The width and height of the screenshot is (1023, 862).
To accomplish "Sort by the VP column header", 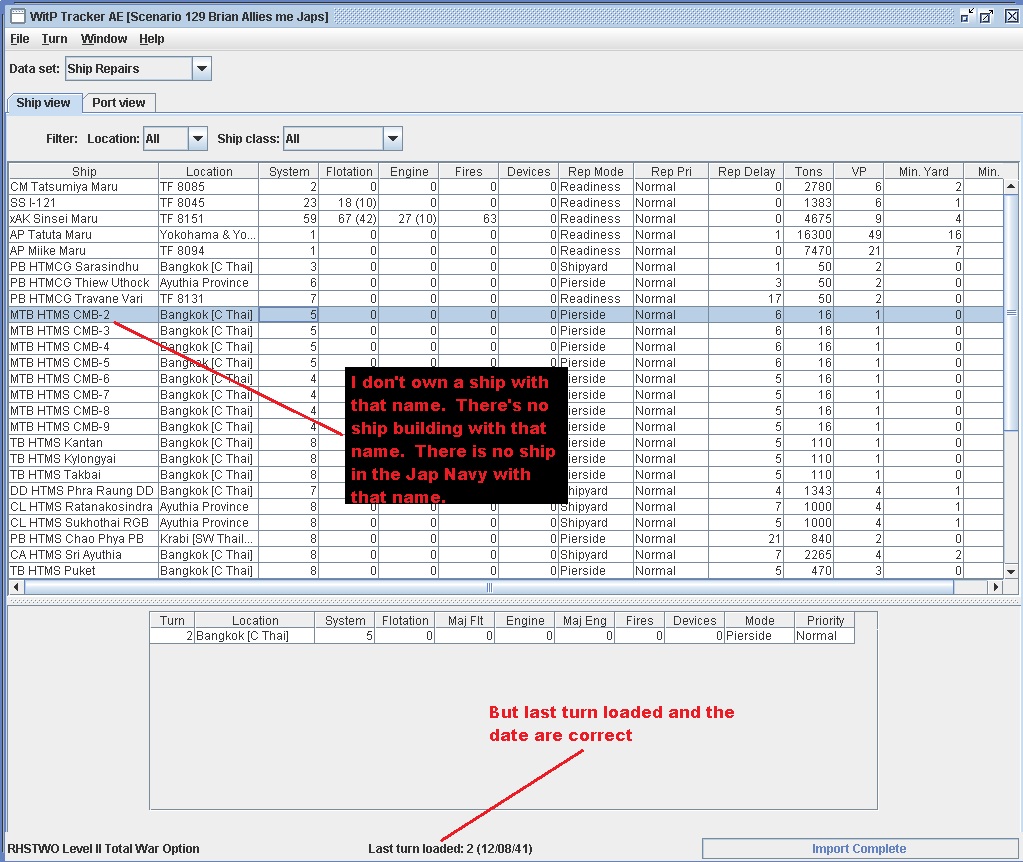I will tap(859, 171).
